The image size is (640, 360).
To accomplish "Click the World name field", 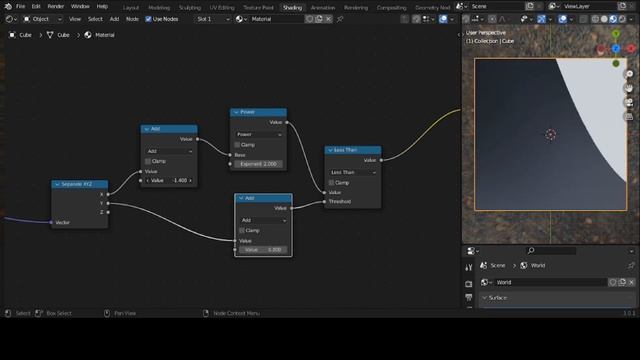I will (x=550, y=282).
